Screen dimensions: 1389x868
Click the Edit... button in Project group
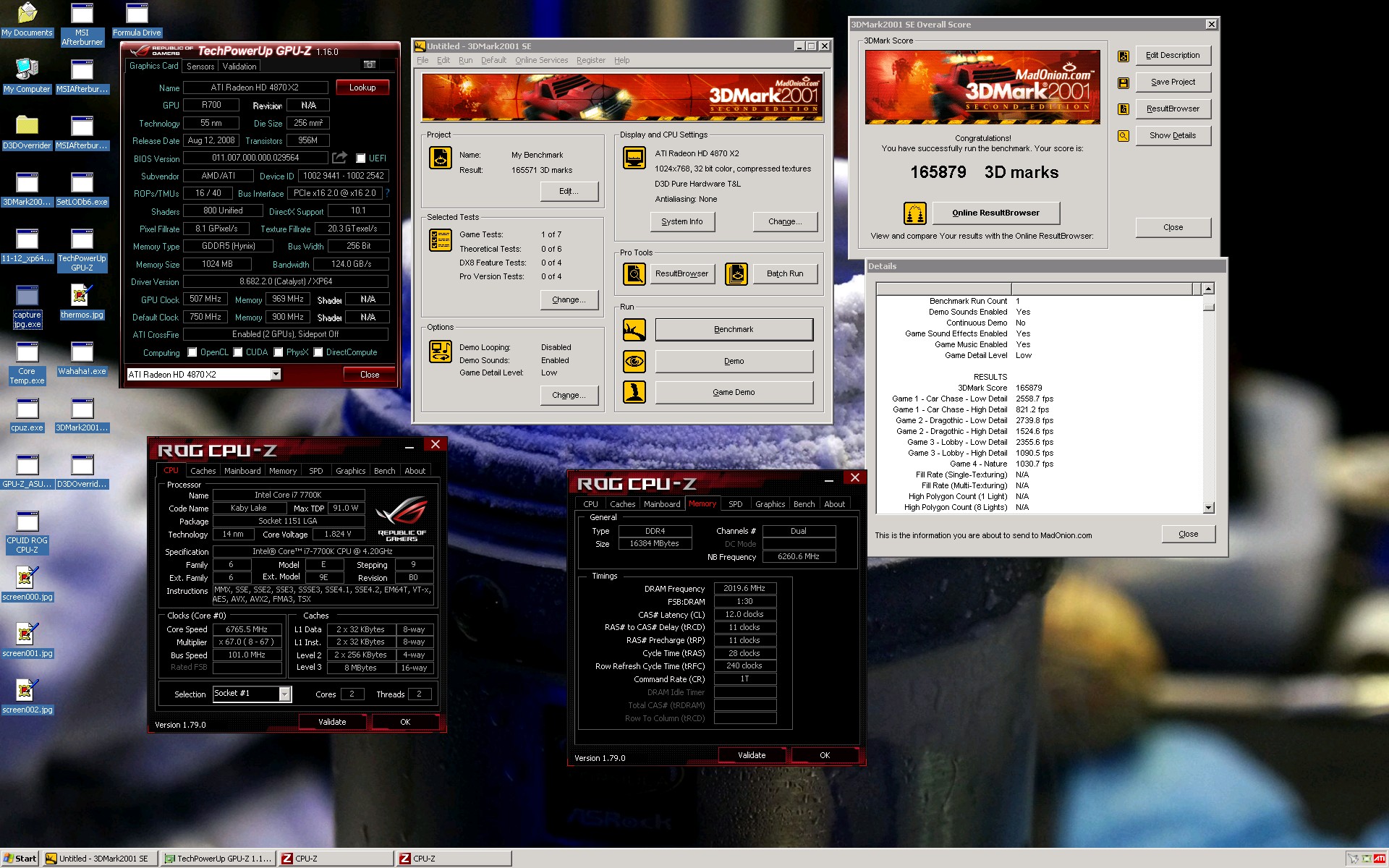(569, 191)
